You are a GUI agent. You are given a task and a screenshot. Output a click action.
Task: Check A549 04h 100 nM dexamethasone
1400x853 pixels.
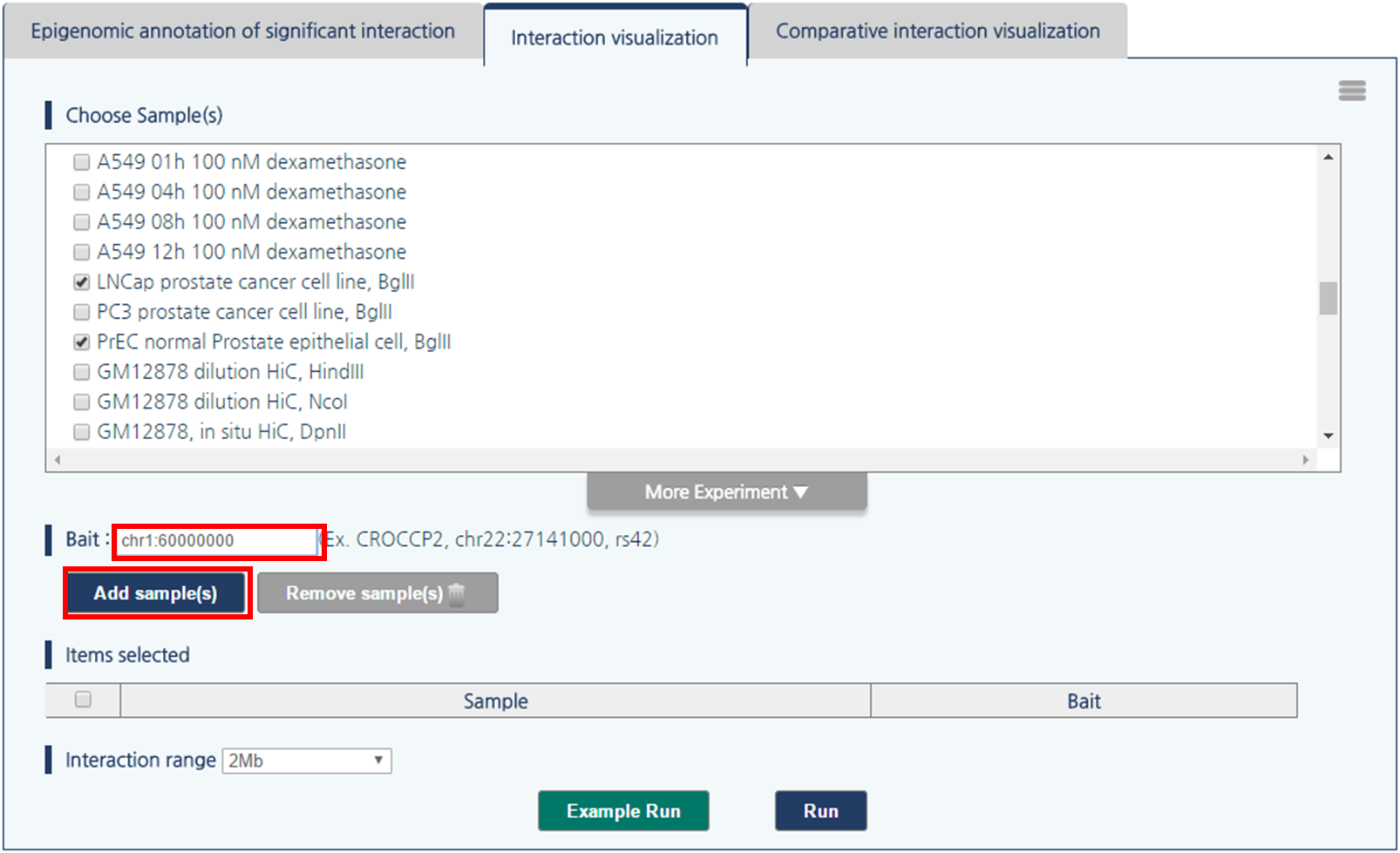[x=82, y=192]
